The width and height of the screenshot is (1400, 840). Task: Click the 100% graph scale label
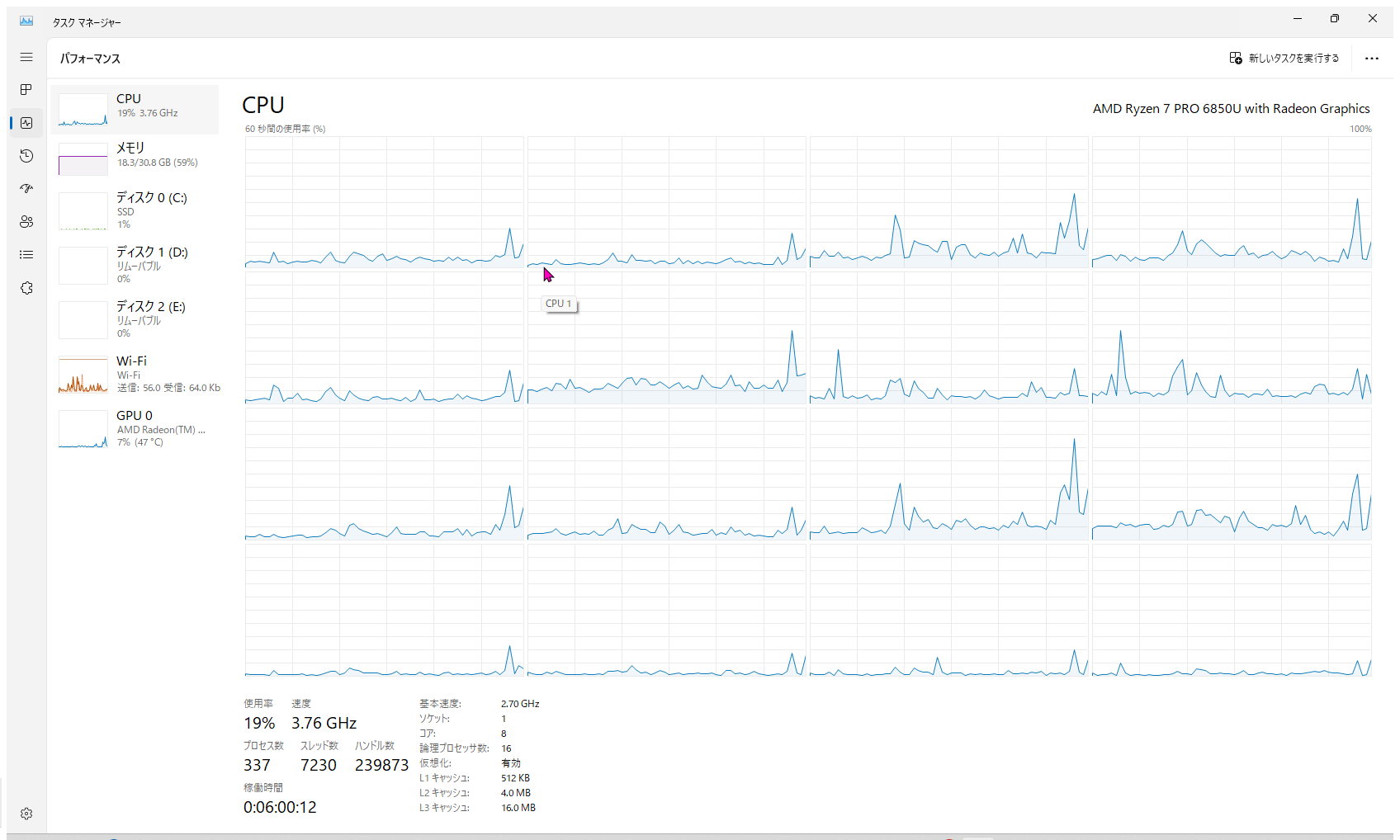tap(1360, 129)
